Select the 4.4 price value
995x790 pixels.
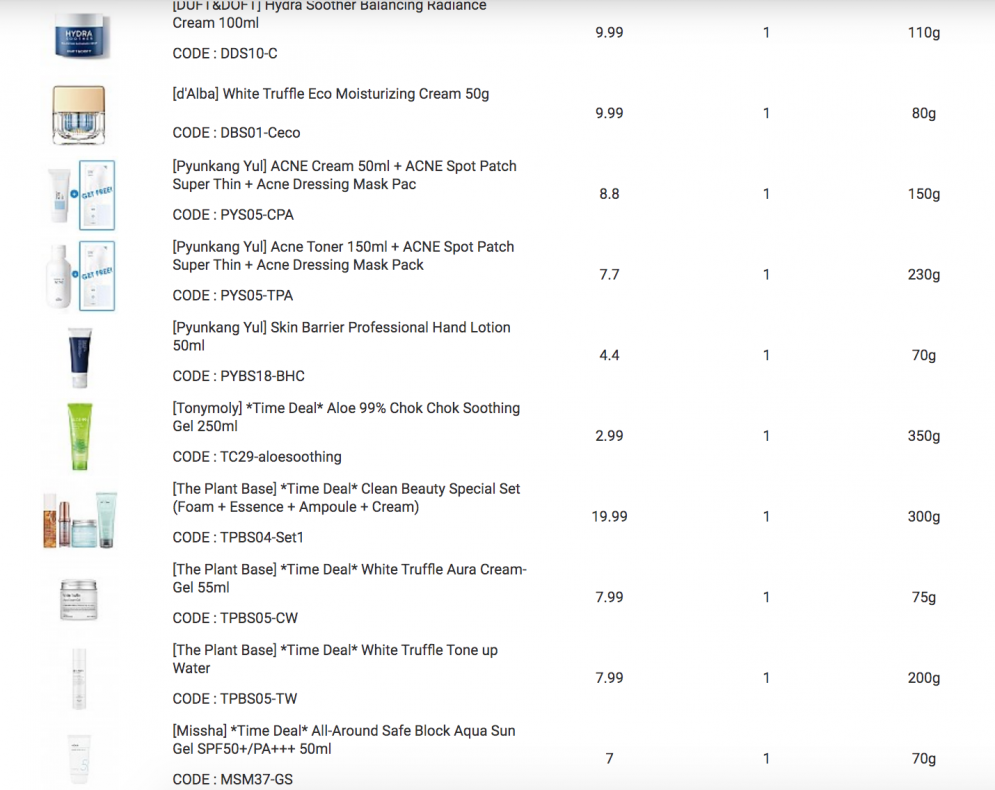pos(609,355)
